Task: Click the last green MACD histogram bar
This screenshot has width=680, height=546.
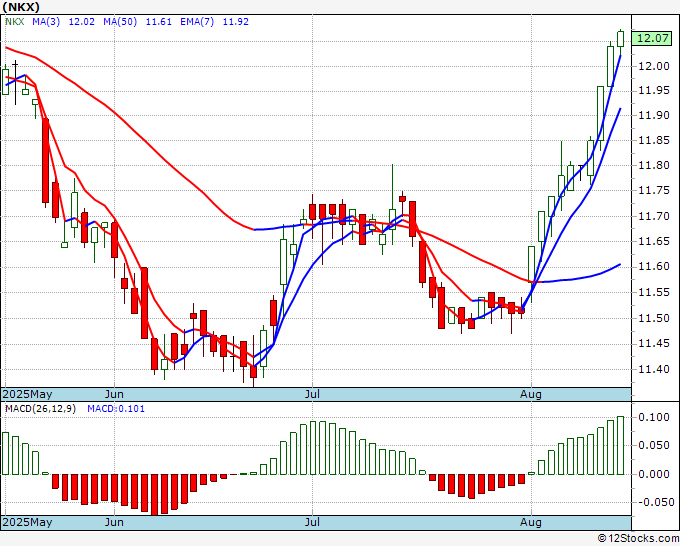Action: [621, 445]
